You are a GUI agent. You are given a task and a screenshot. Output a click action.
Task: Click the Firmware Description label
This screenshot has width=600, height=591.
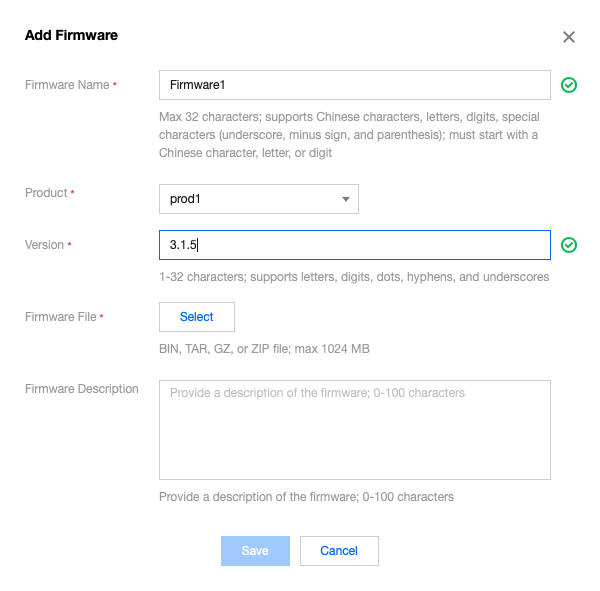[81, 388]
